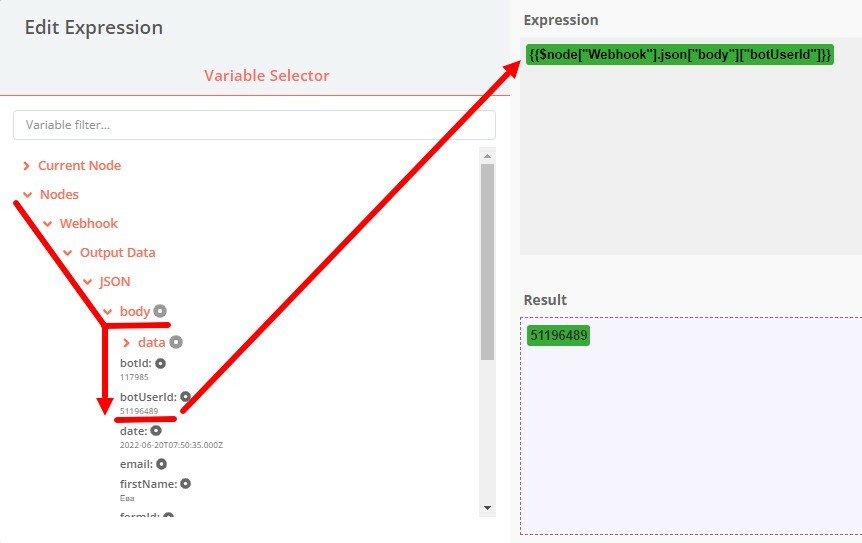Click the circle icon next to body
Screen dimensions: 862x543
pyautogui.click(x=160, y=311)
